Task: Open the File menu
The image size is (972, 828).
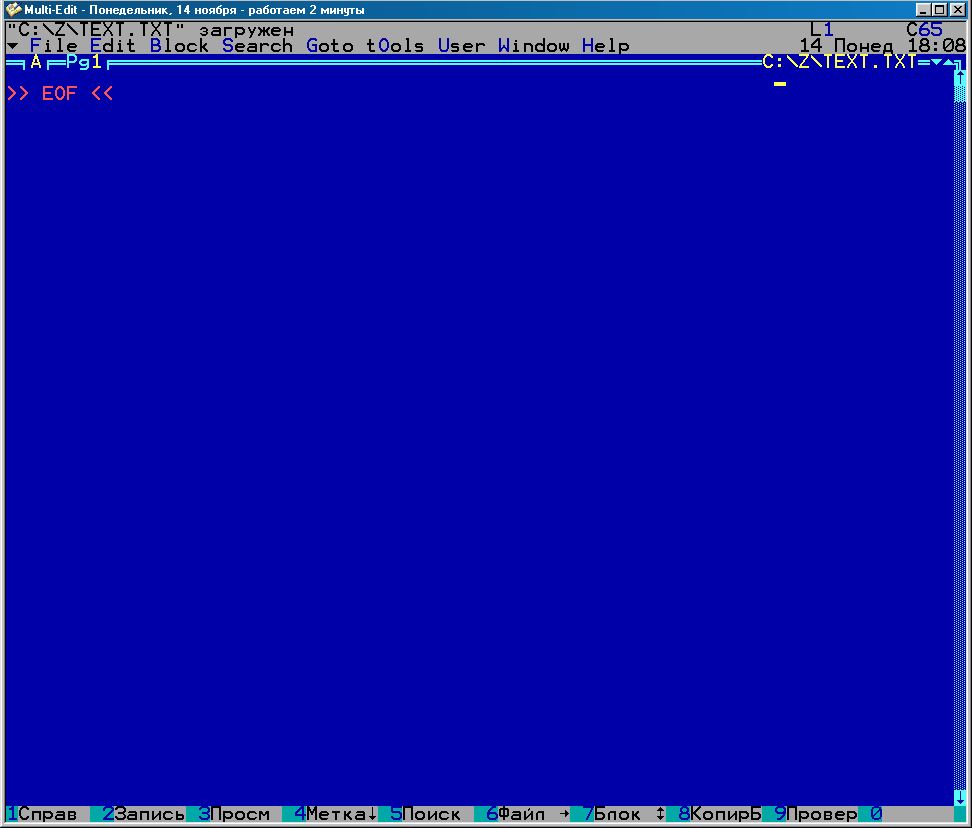Action: [53, 46]
